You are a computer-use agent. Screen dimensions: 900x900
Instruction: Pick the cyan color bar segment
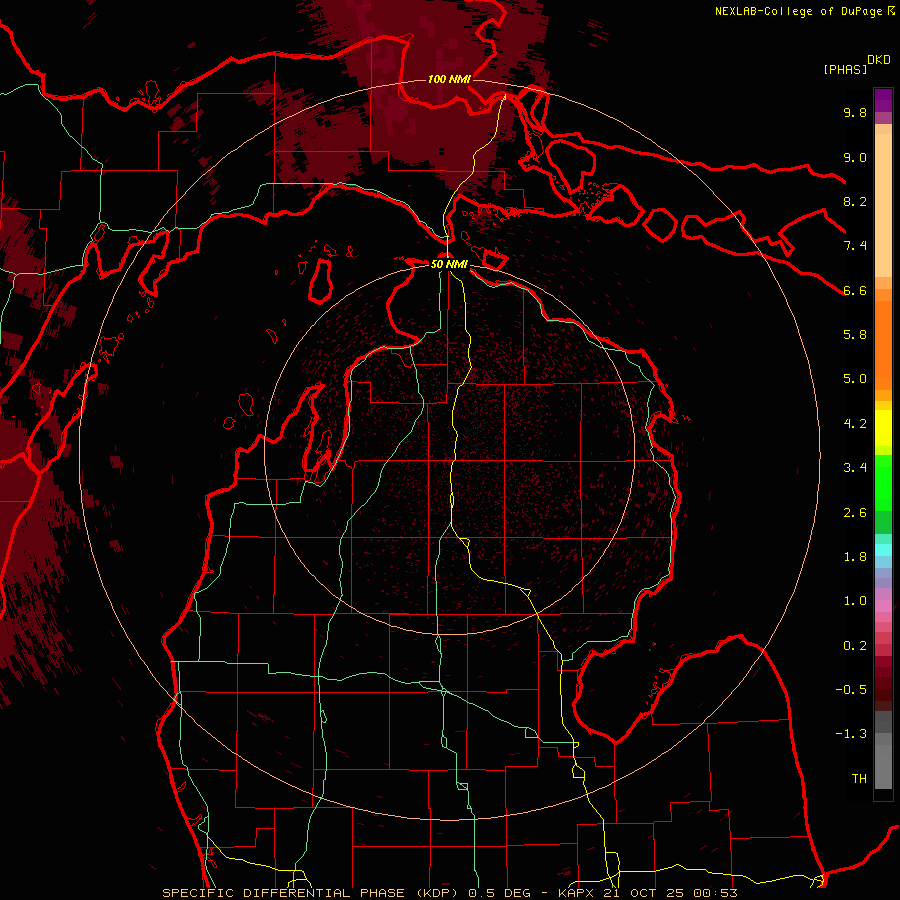pyautogui.click(x=883, y=550)
